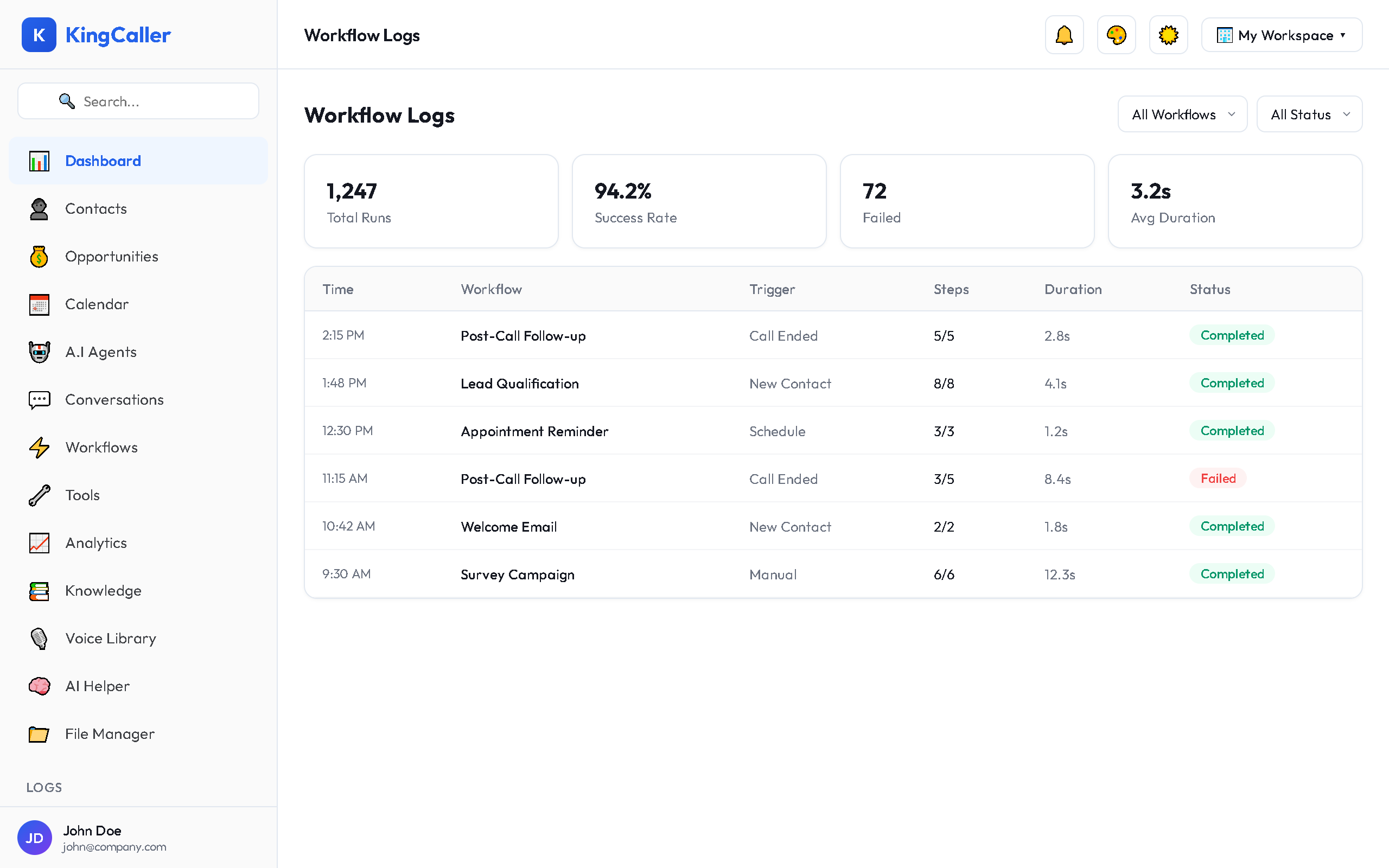Open the Opportunities money bag icon

(x=39, y=257)
